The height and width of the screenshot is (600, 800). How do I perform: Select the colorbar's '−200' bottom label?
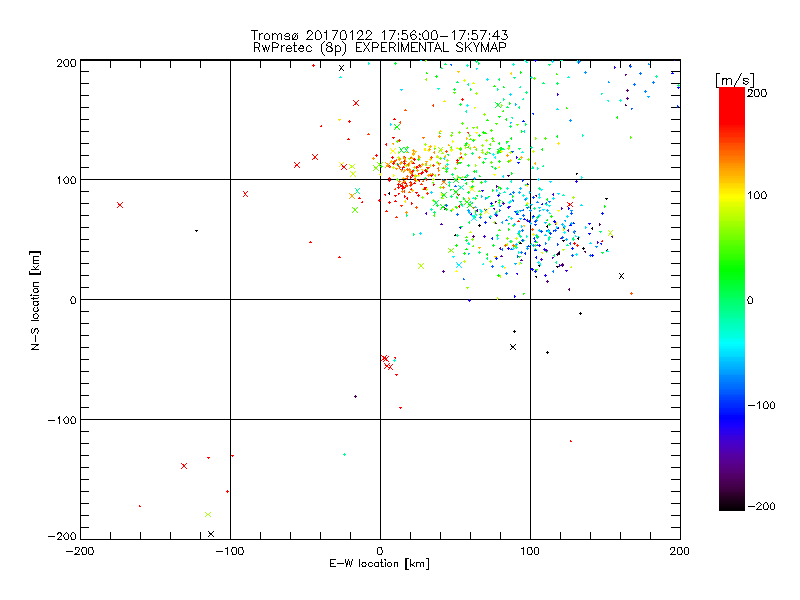tap(761, 506)
